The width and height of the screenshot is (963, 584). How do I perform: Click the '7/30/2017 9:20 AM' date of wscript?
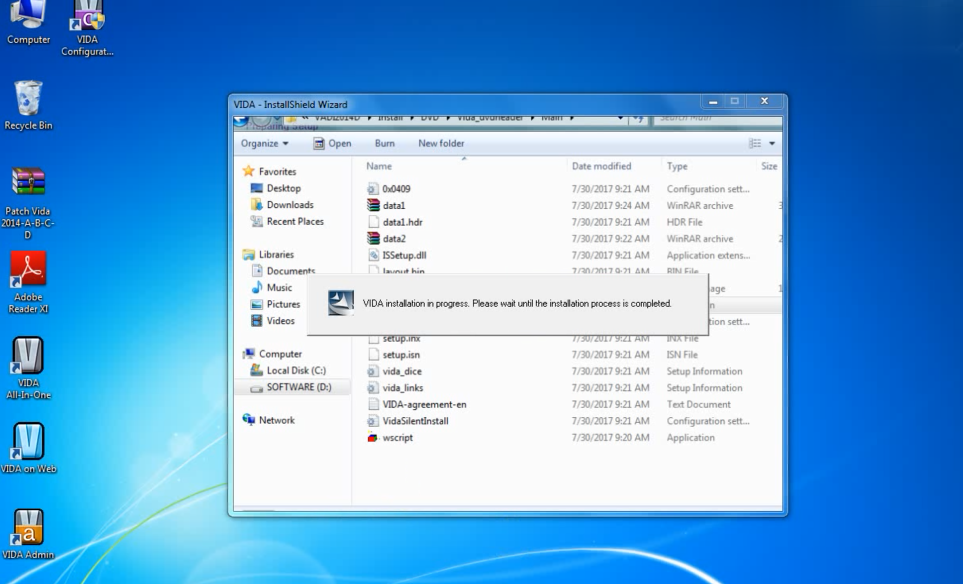[x=610, y=437]
